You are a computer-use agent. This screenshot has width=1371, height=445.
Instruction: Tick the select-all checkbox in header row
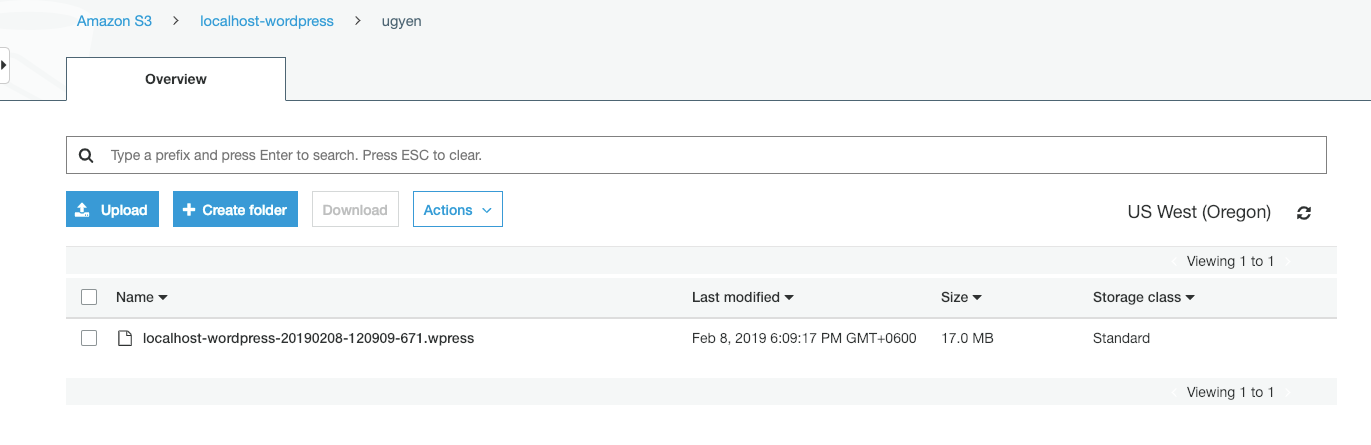(x=89, y=297)
